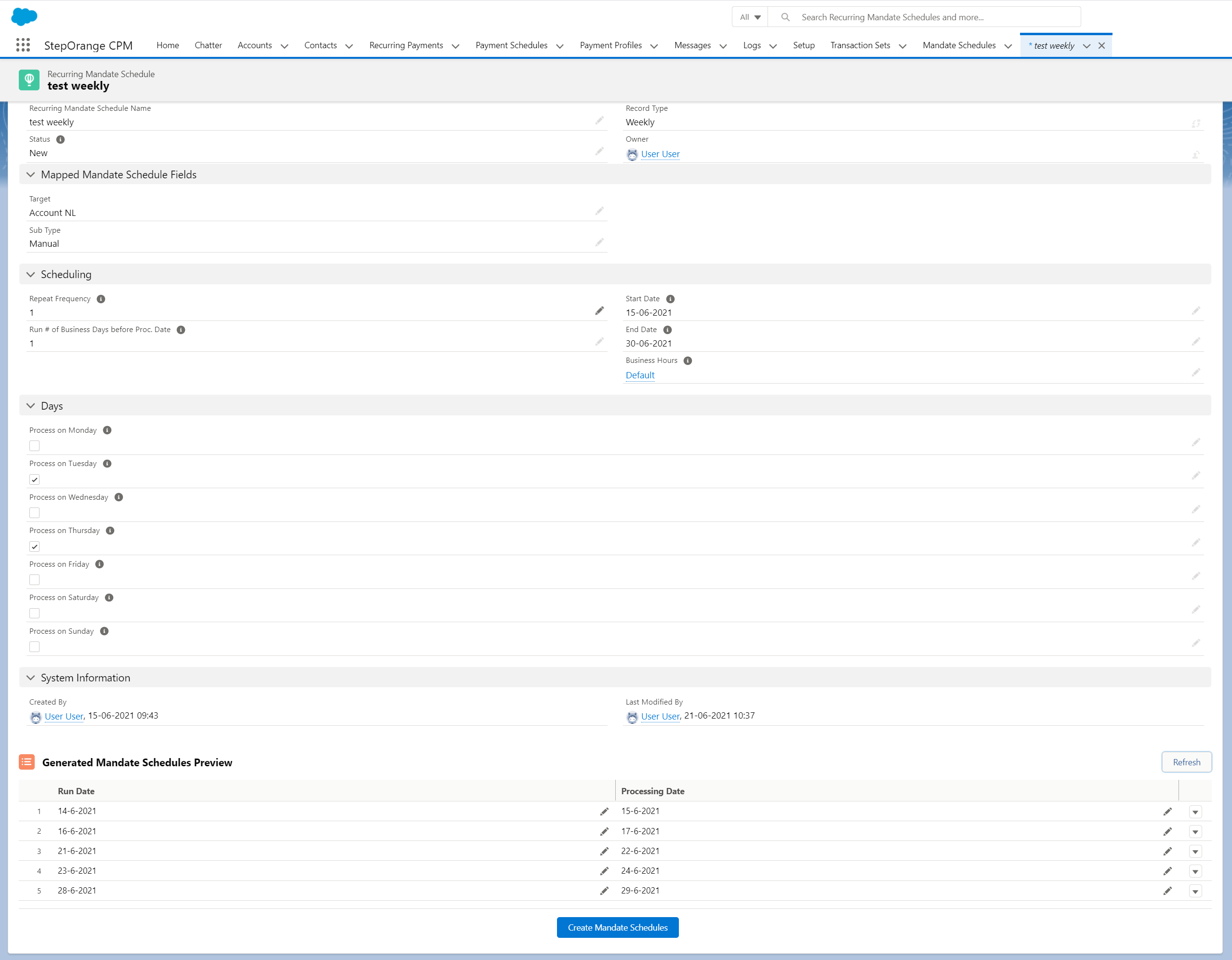The width and height of the screenshot is (1232, 960).
Task: Click the info icon next to Business Hours
Action: click(688, 360)
